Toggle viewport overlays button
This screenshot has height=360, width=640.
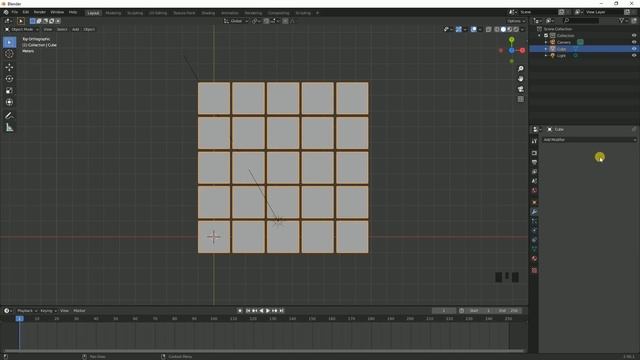pos(473,29)
